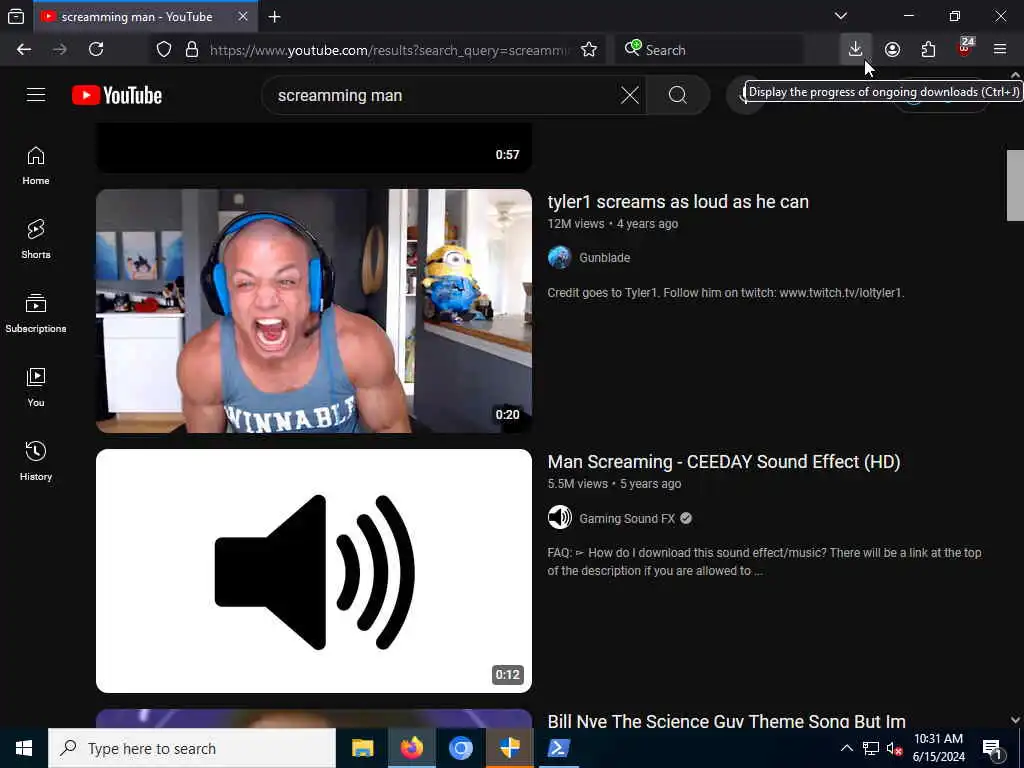
Task: Open File Explorer from the taskbar
Action: point(362,748)
